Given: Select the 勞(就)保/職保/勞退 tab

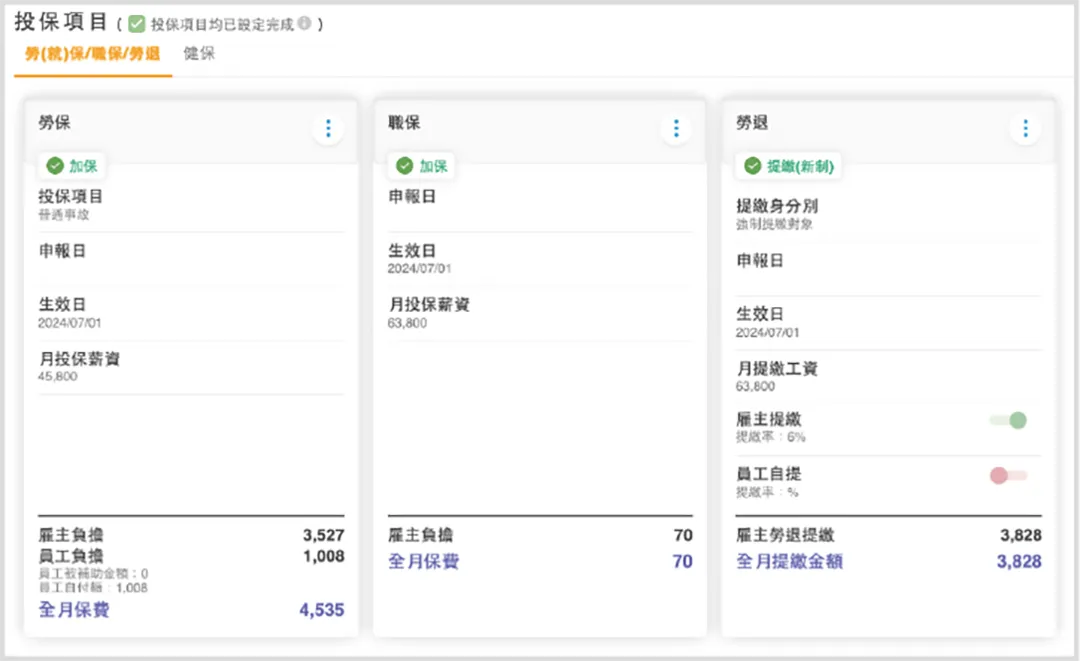Looking at the screenshot, I should 92,54.
